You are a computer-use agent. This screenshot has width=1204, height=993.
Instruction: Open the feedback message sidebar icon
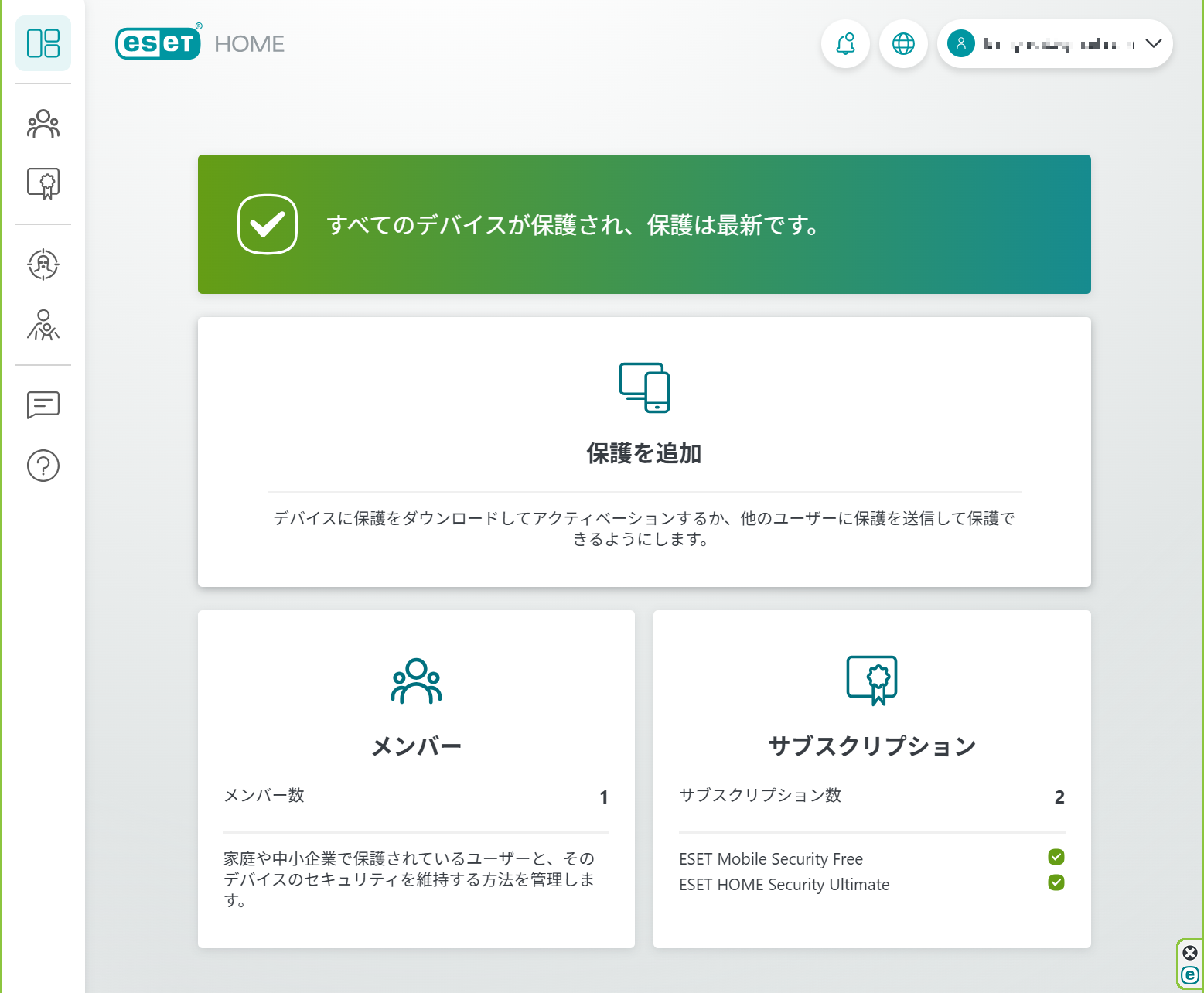(43, 404)
